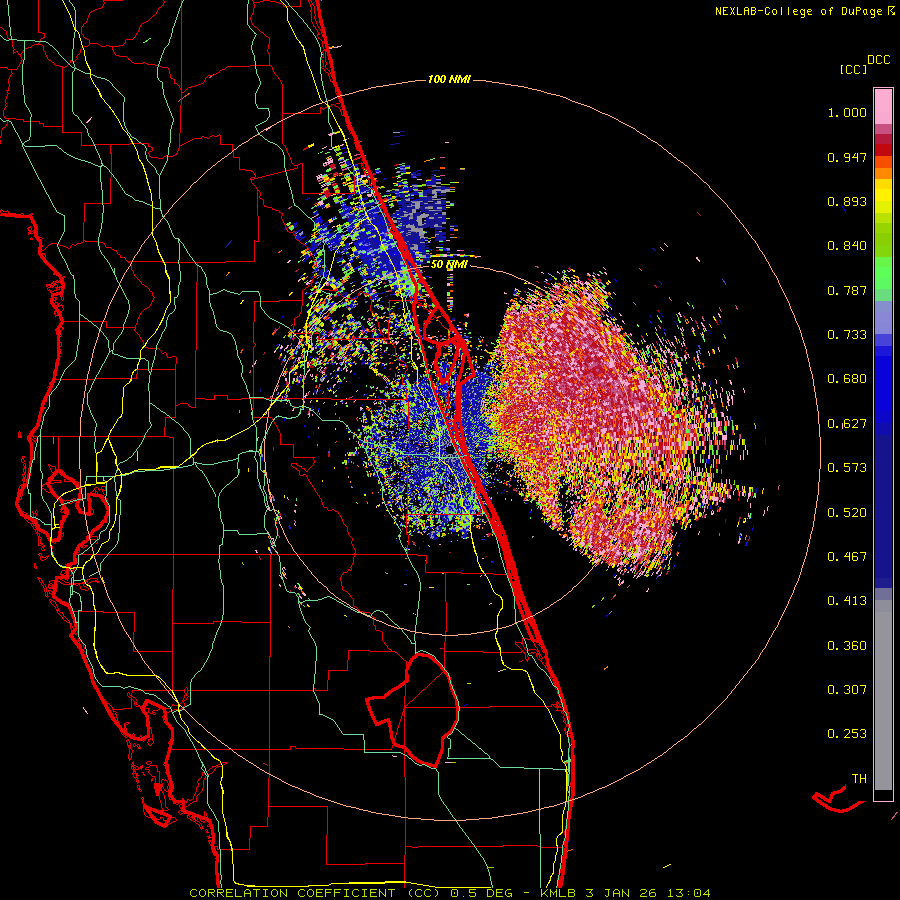Click the 0.573 value on the color scale

click(847, 468)
